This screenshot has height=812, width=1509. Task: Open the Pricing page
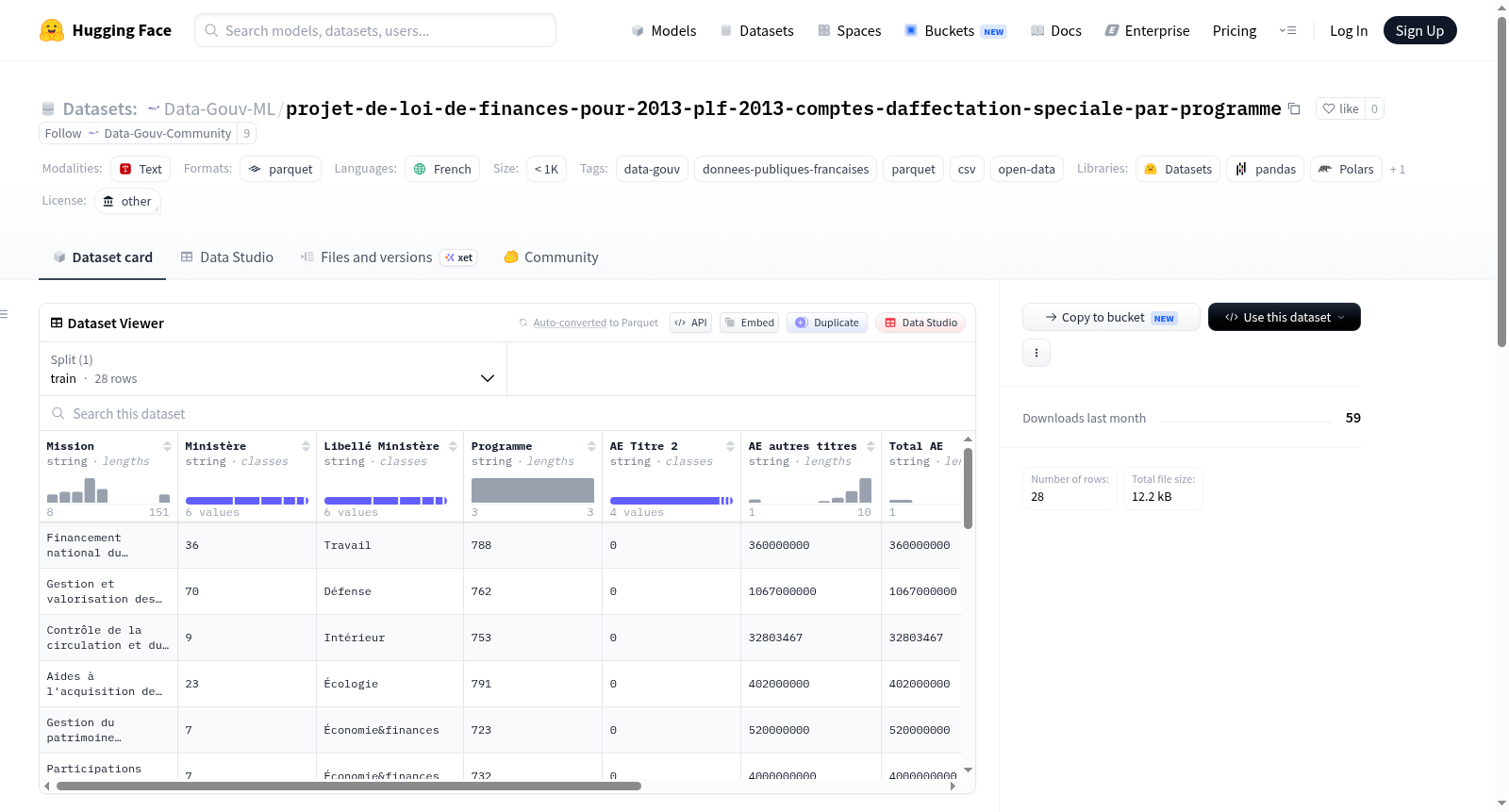pyautogui.click(x=1235, y=30)
